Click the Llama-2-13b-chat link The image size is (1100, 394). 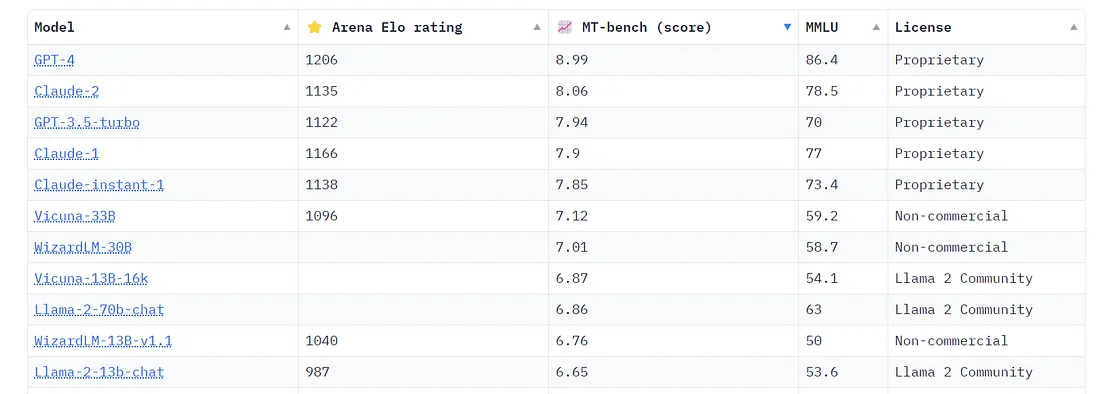click(x=99, y=372)
